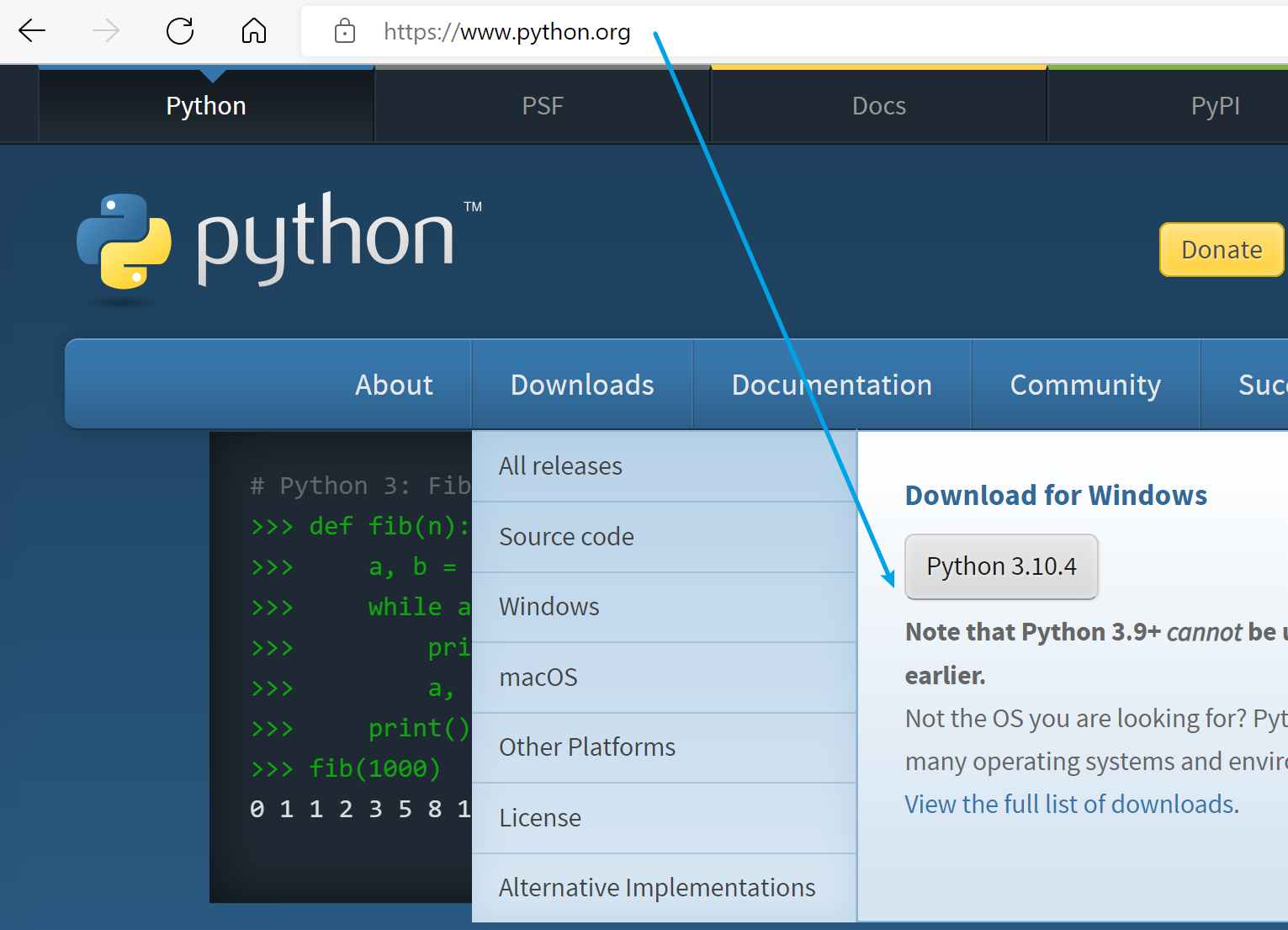Screen dimensions: 1288x930
Task: Choose All releases in Downloads menu
Action: pyautogui.click(x=664, y=466)
